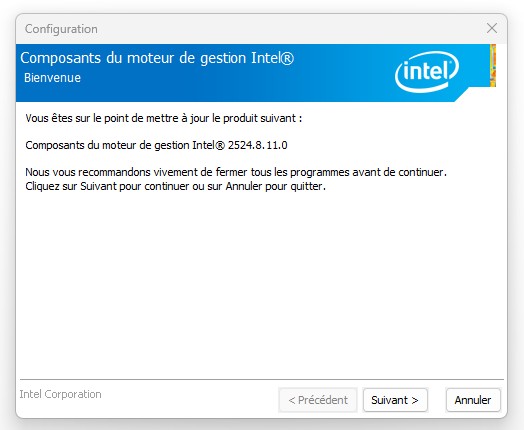Click the Intel logo in the banner

coord(427,71)
